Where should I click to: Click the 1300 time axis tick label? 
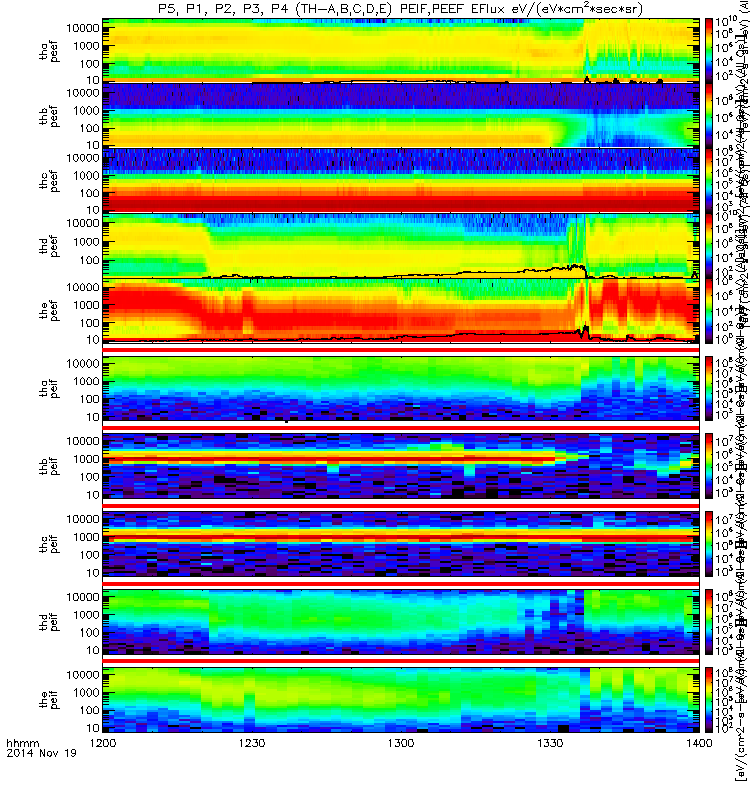(x=401, y=743)
